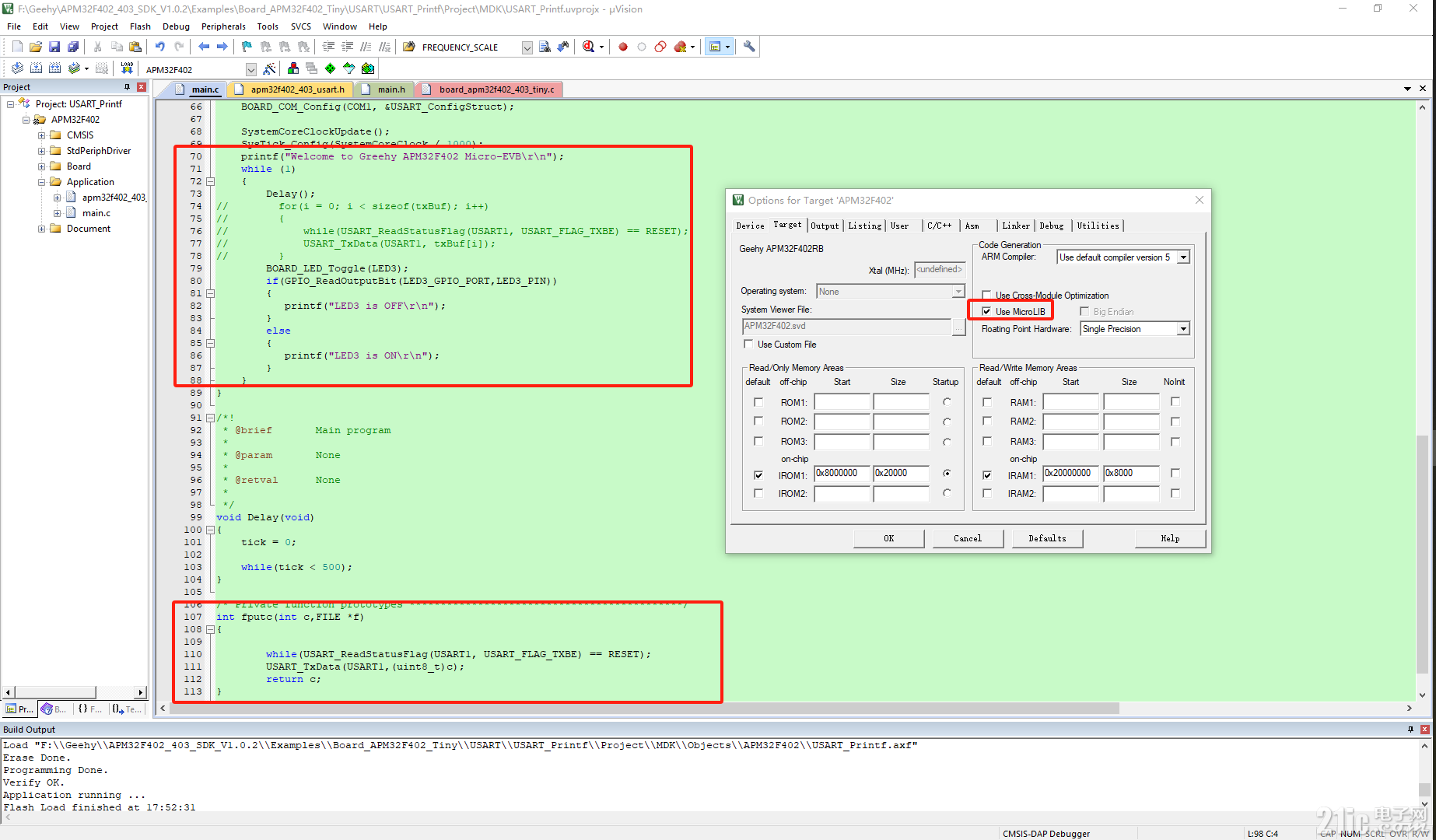Check the RAM1 default checkbox
The image size is (1436, 840).
(987, 402)
